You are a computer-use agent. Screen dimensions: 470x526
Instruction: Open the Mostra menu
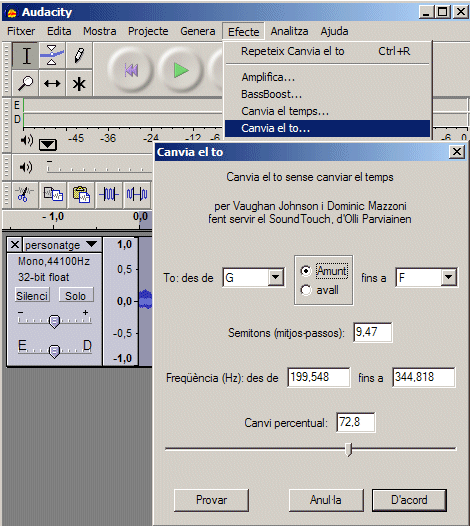[100, 31]
